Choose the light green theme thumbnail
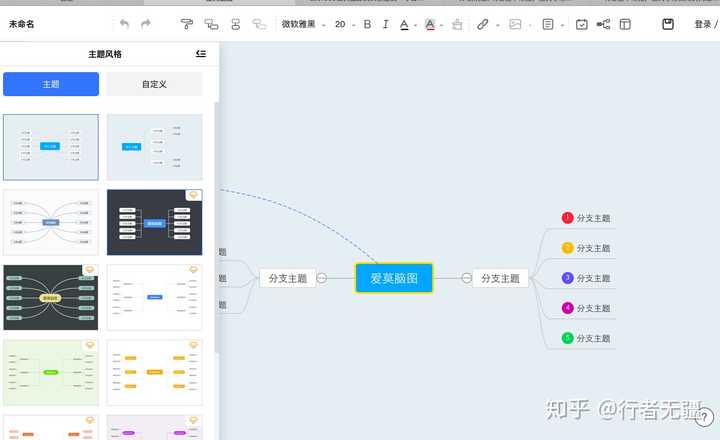The image size is (720, 440). [x=51, y=372]
